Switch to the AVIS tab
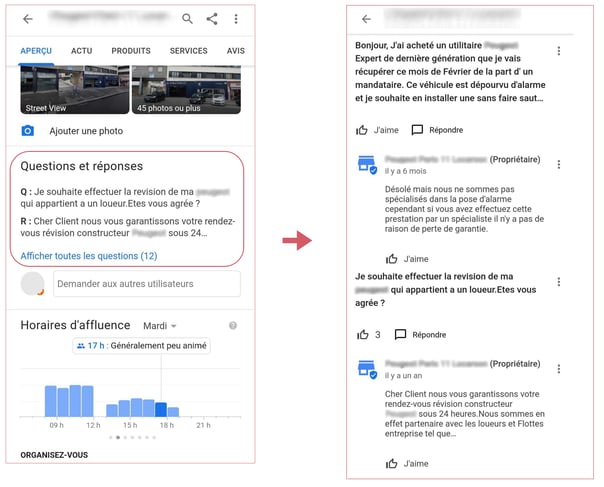 click(236, 51)
